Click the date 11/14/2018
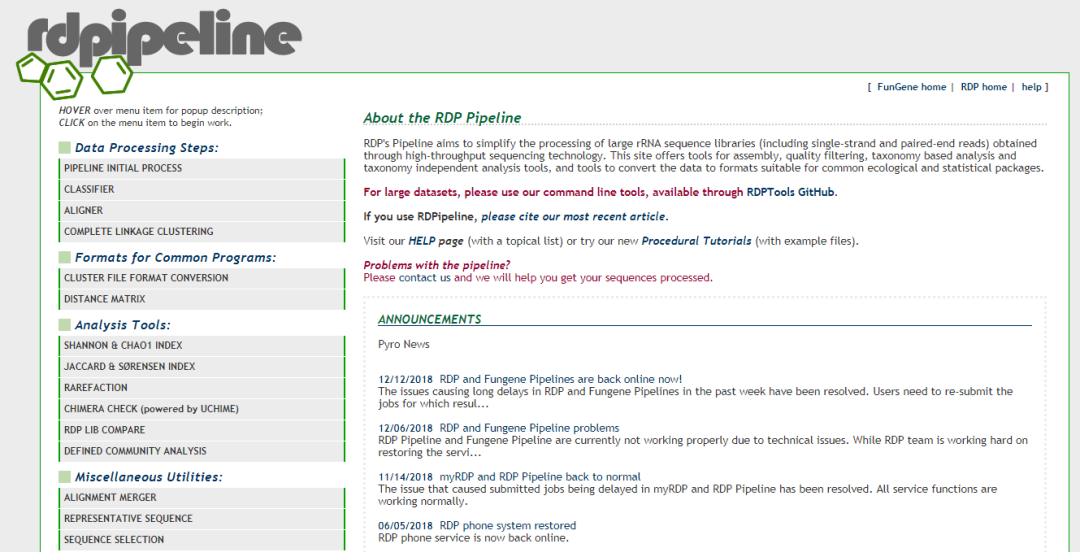1080x552 pixels. click(406, 478)
